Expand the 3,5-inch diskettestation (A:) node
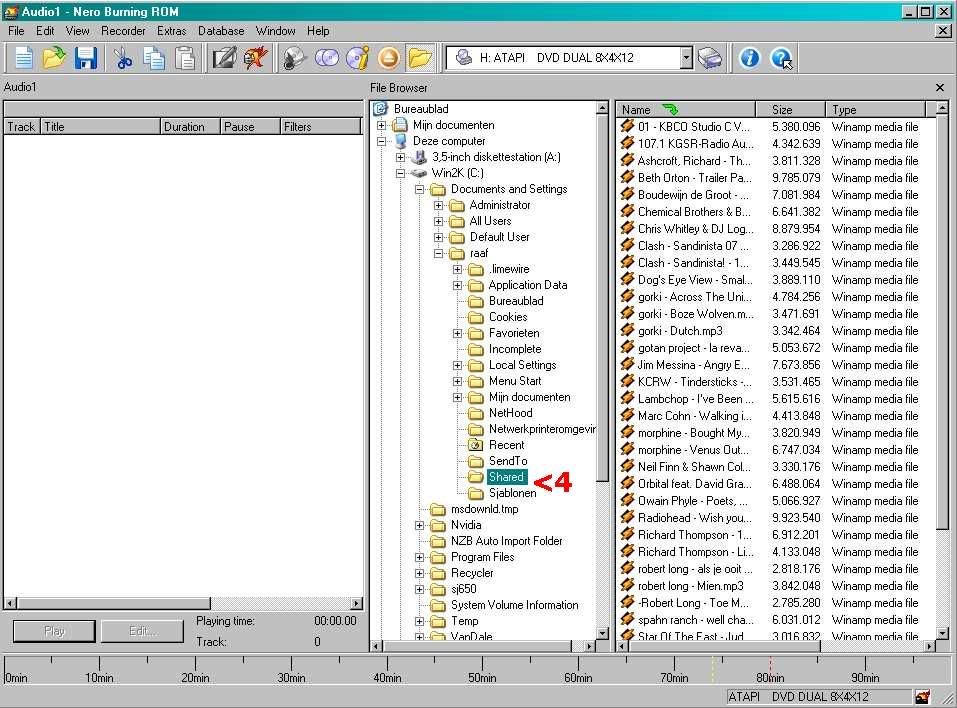 coord(400,157)
